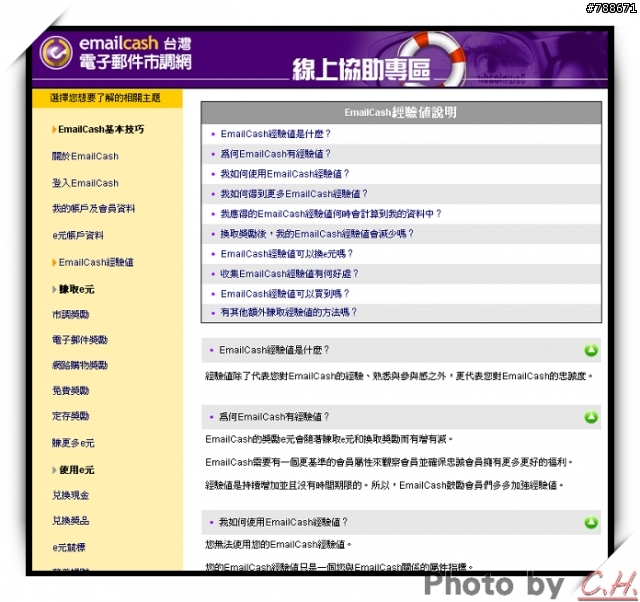640x602 pixels.
Task: Click the '為何EmailCash有經驗值？' answer section heading
Action: 401,417
